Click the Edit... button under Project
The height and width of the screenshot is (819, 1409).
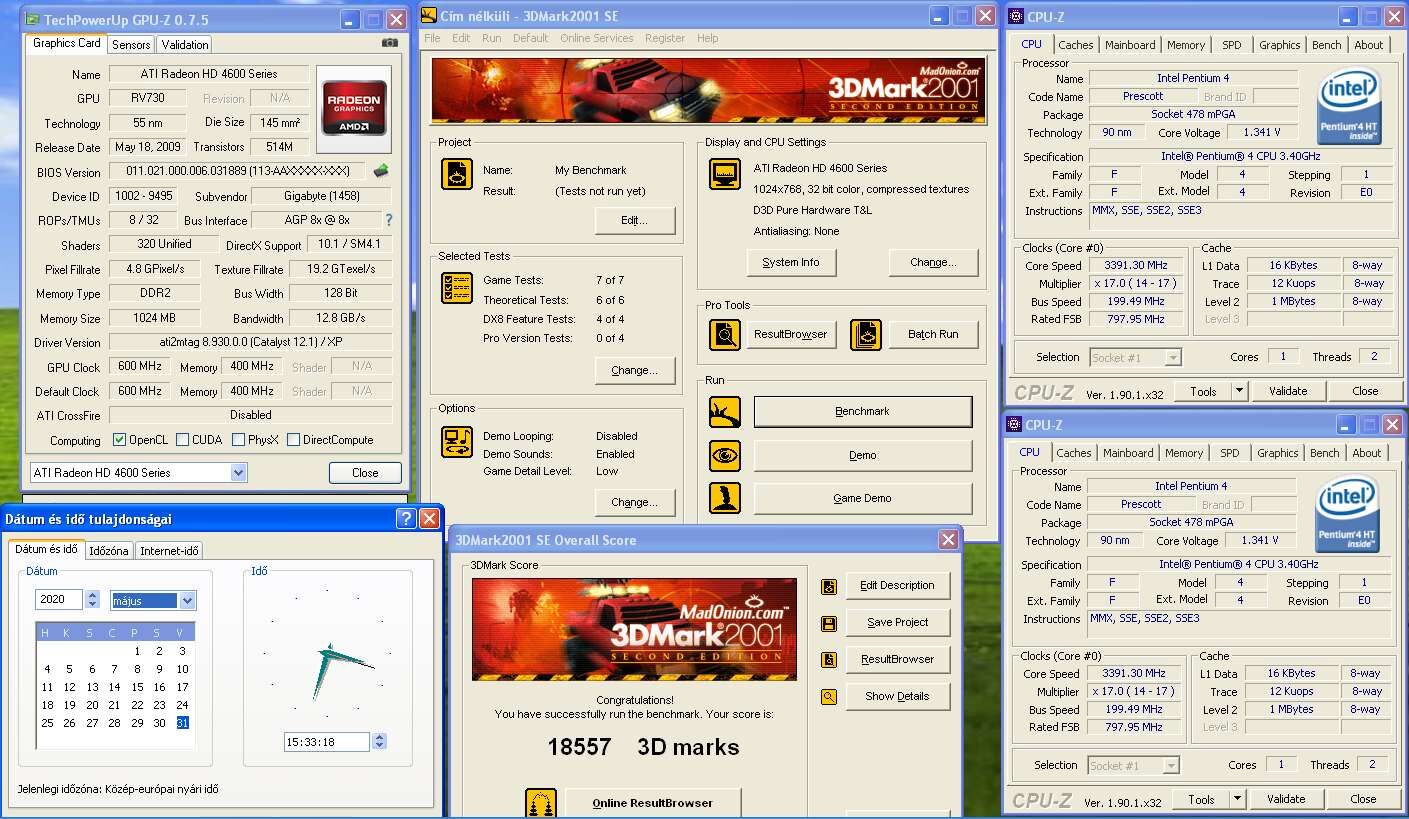(x=635, y=220)
